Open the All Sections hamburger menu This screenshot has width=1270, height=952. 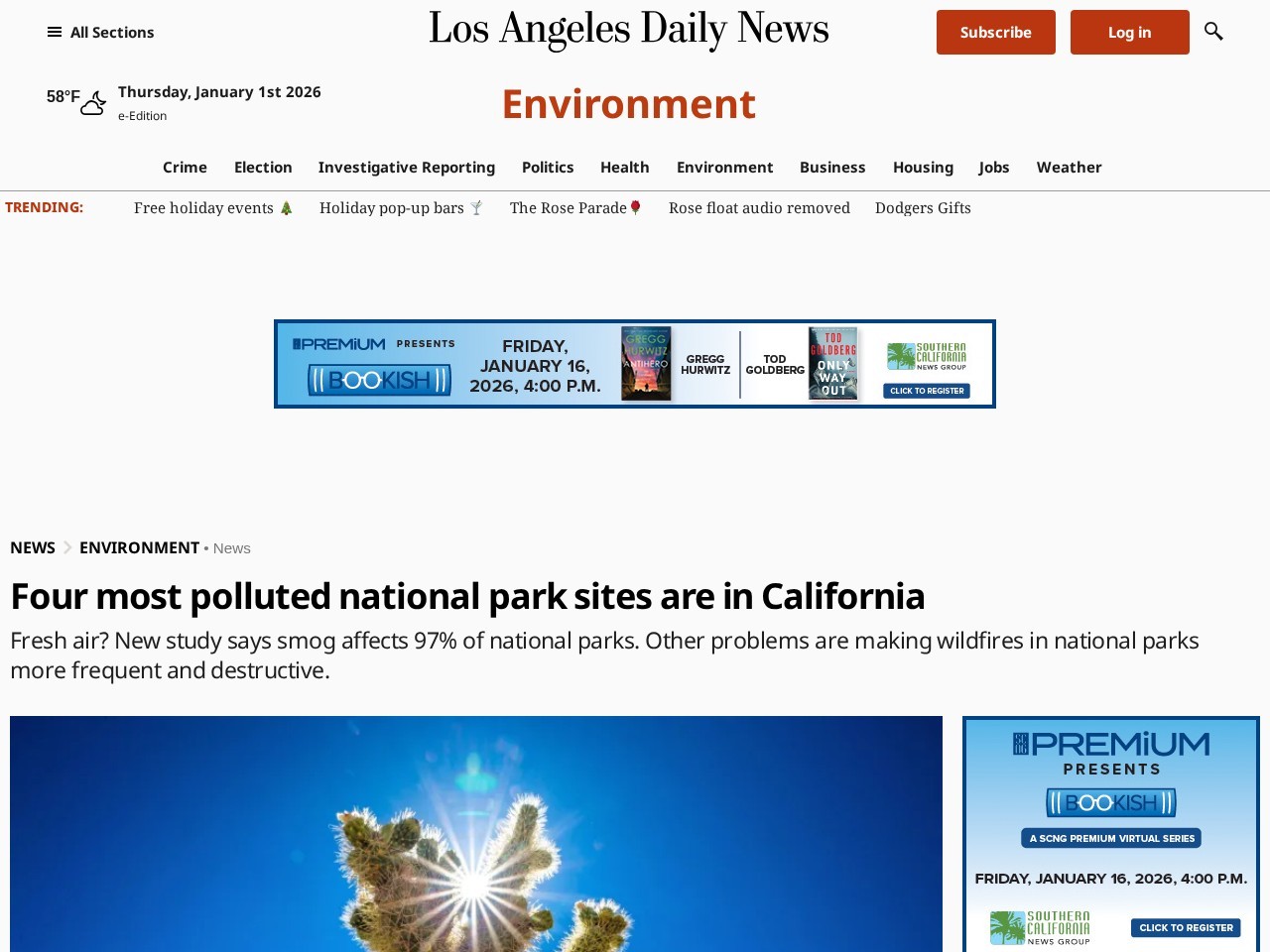(x=100, y=33)
